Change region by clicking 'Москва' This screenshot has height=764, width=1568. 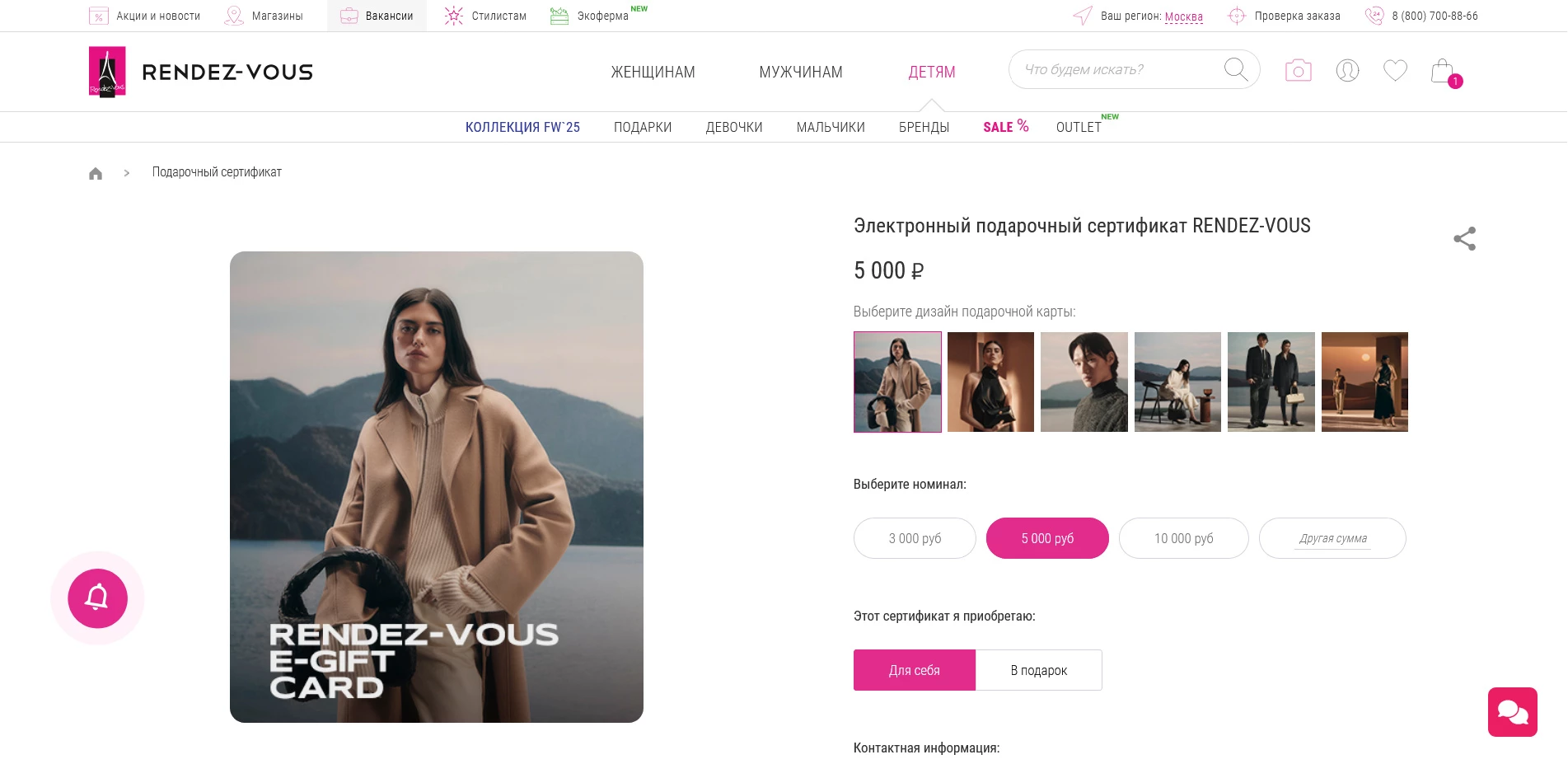pyautogui.click(x=1183, y=16)
